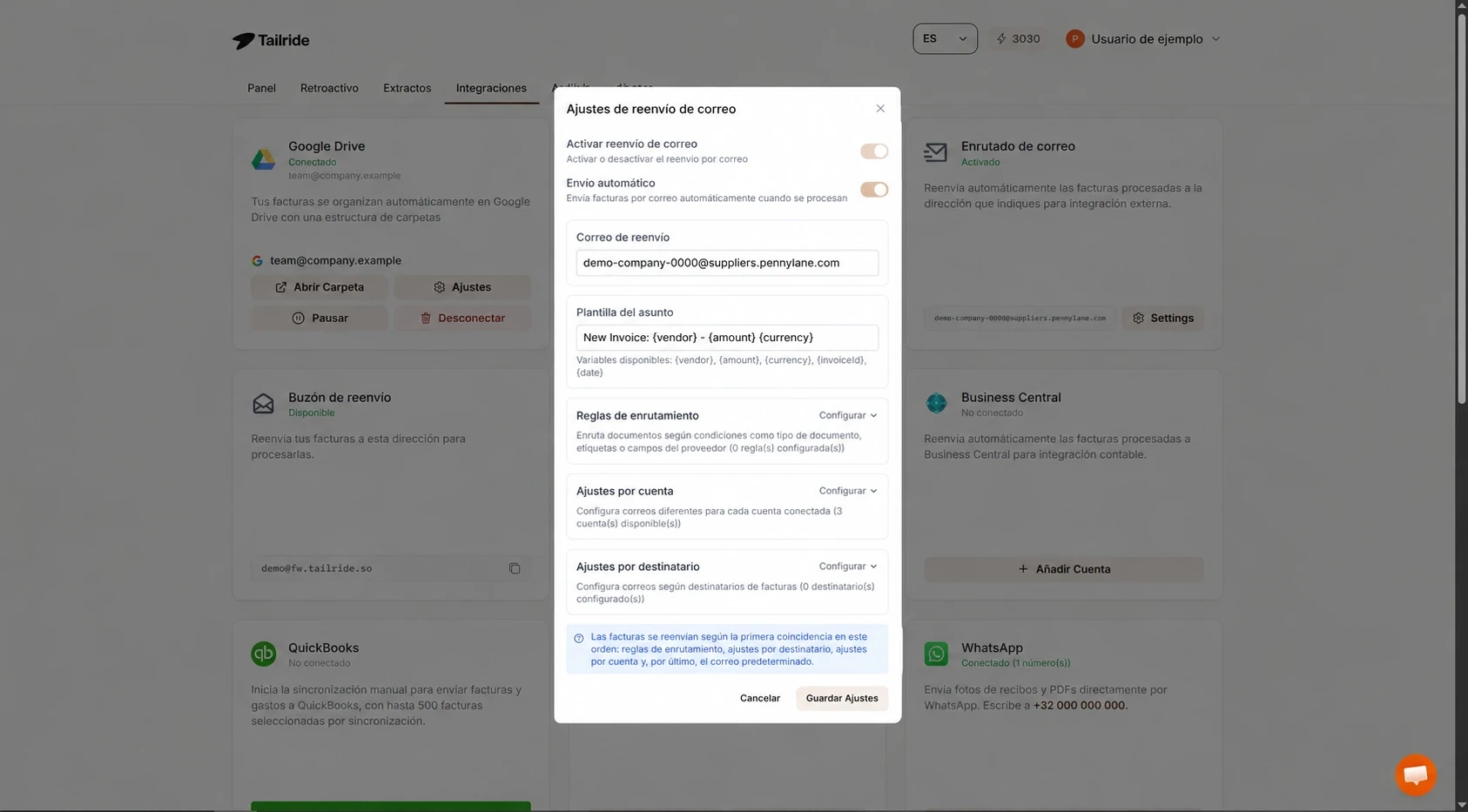Expand Ajustes por destinatario Configurar

(x=848, y=567)
